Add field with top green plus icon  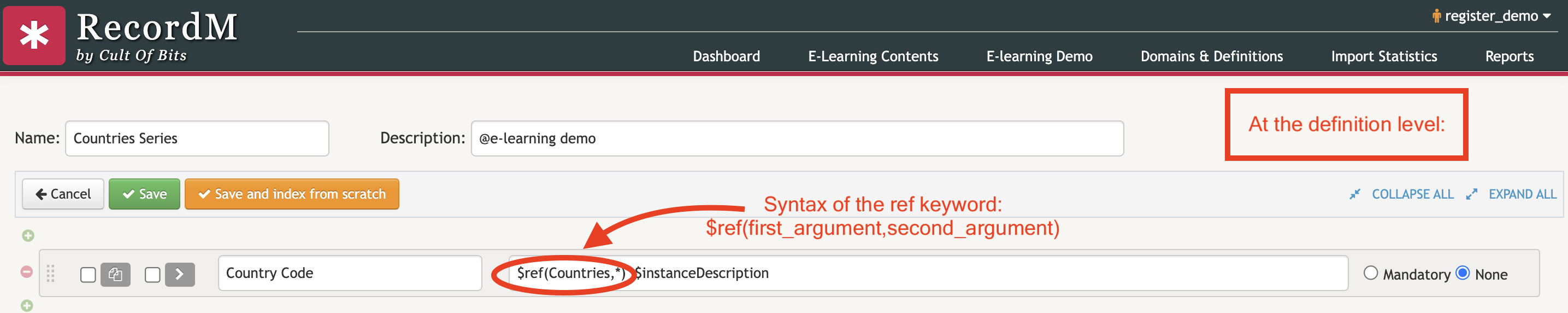(x=28, y=235)
